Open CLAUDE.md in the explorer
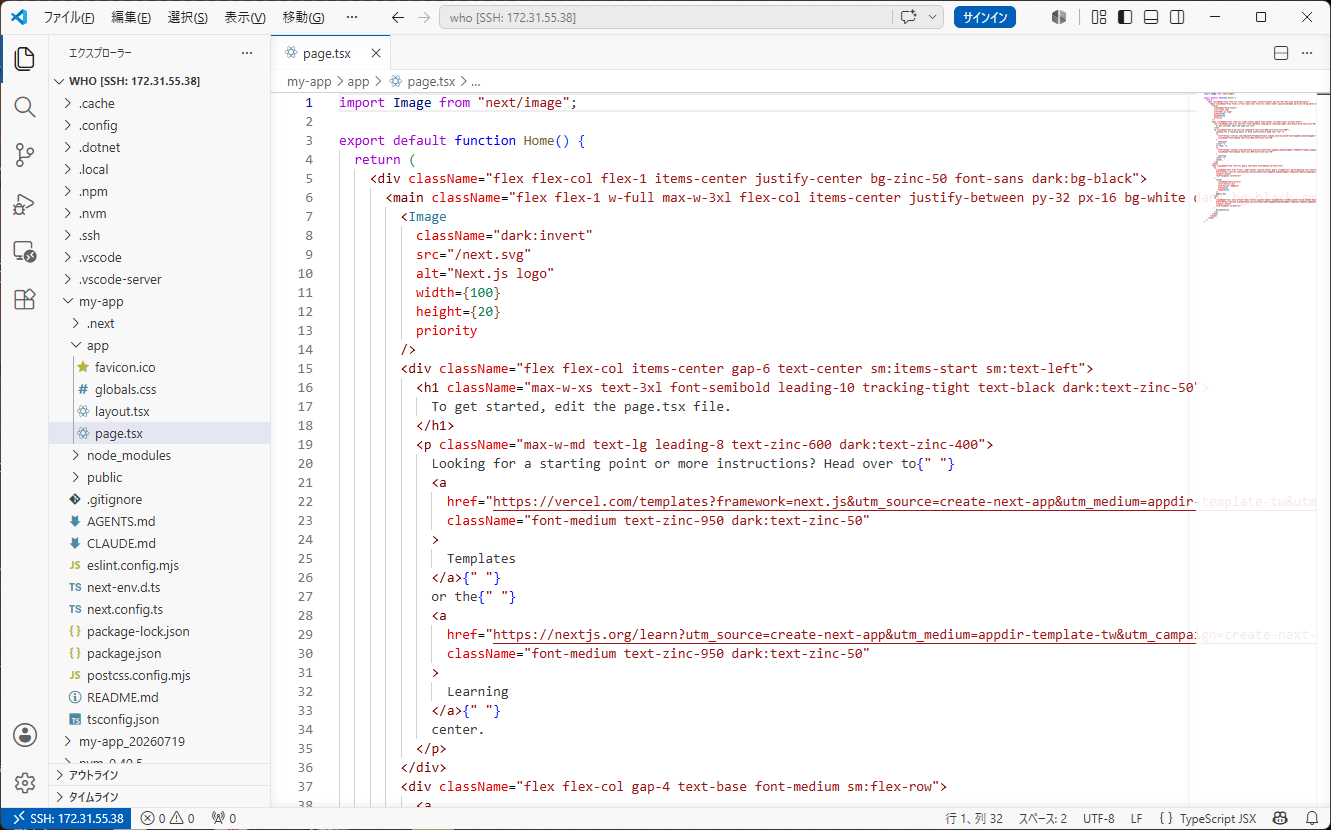Image resolution: width=1331 pixels, height=830 pixels. pos(160,543)
